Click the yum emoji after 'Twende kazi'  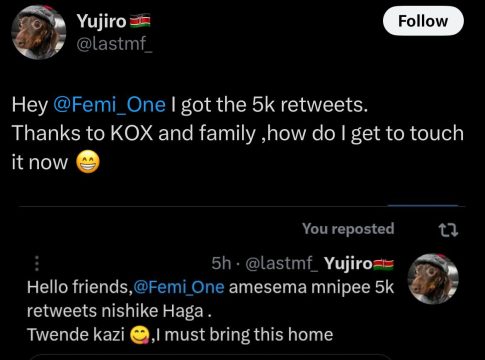coord(140,335)
